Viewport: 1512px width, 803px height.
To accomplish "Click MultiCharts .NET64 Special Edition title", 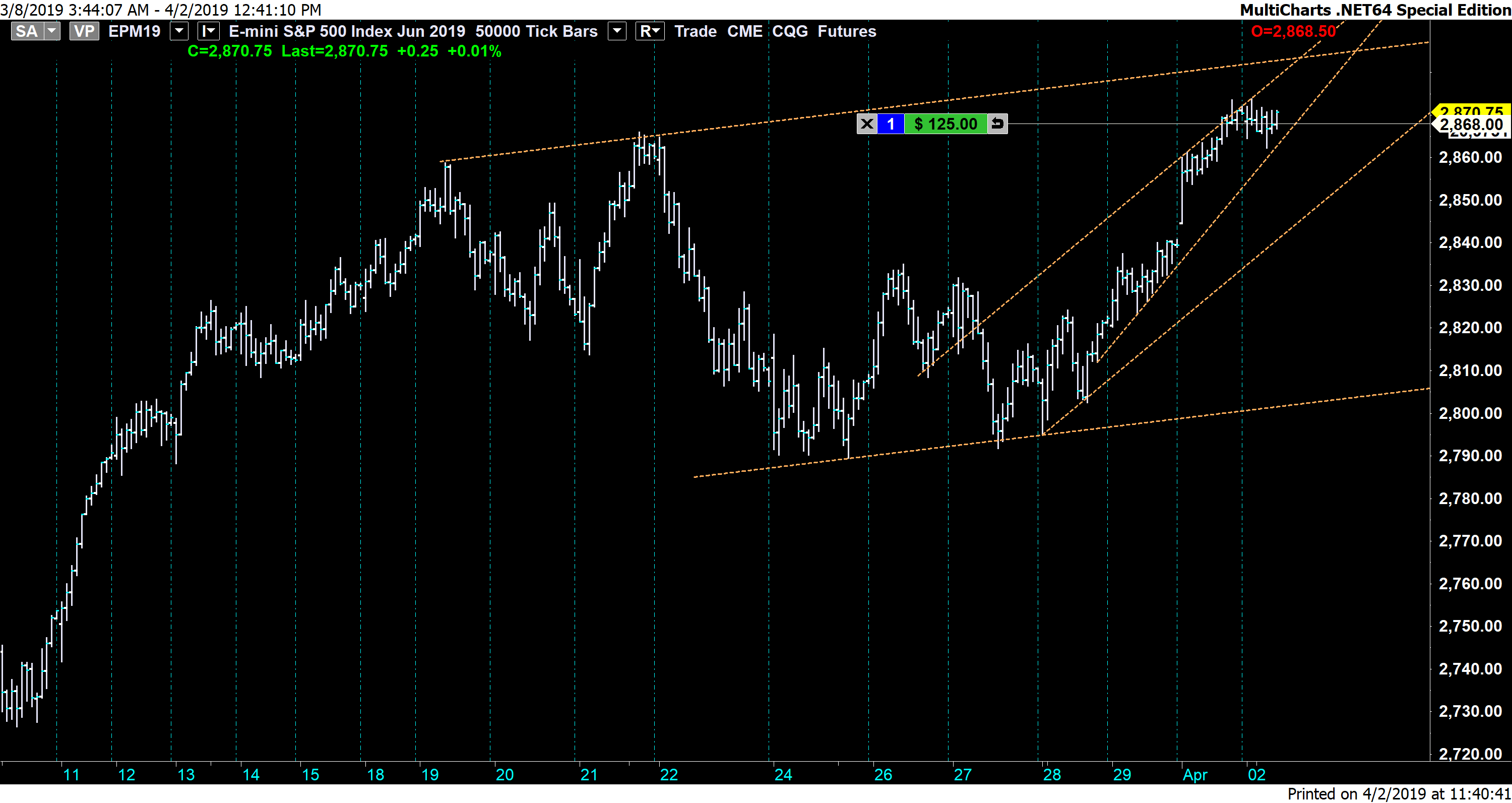I will 1375,10.
